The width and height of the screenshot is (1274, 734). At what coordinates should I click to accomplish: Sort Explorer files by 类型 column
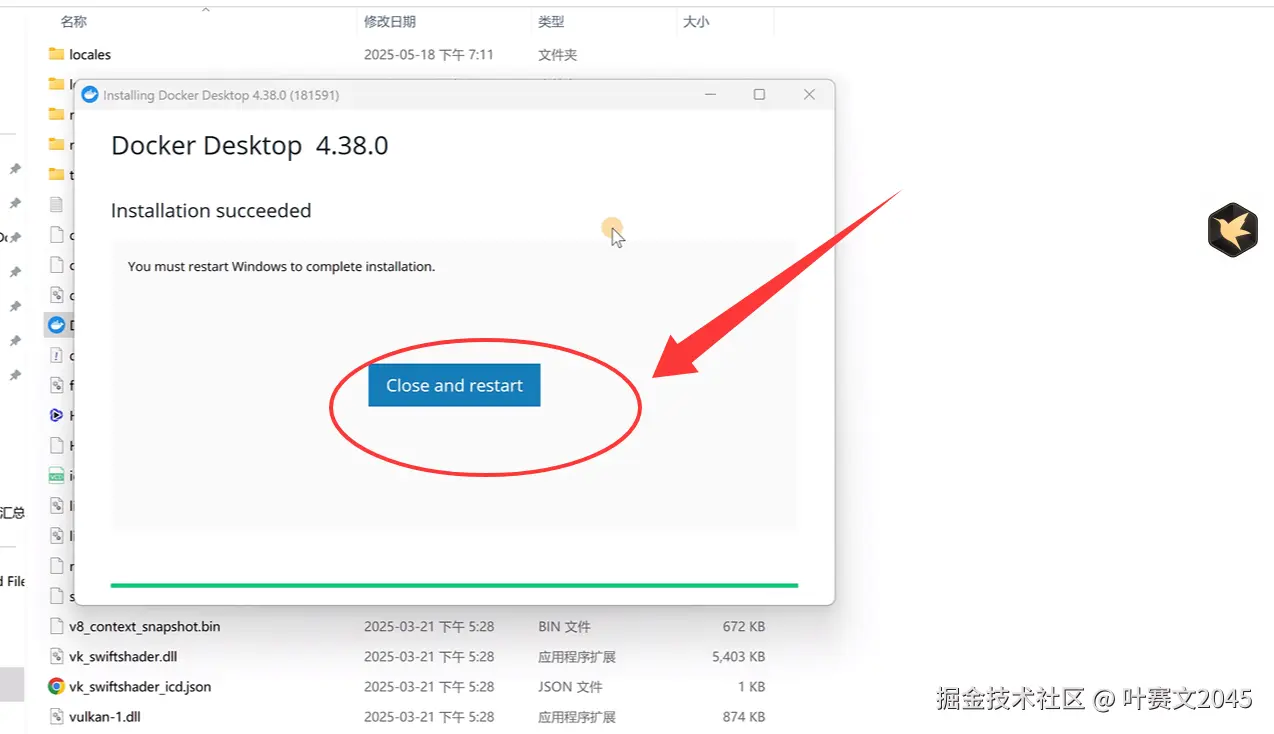point(551,21)
